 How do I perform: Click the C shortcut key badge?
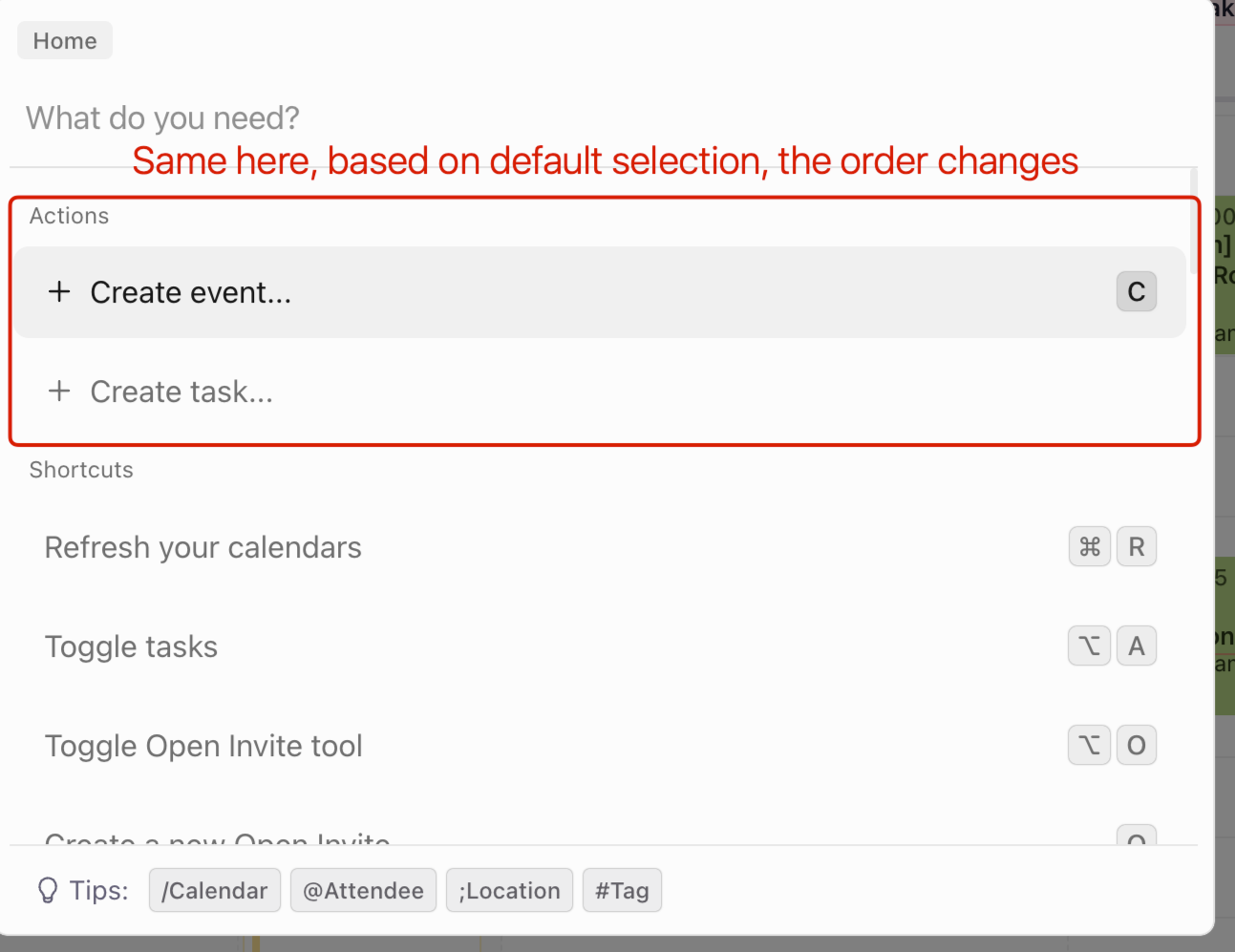tap(1136, 292)
